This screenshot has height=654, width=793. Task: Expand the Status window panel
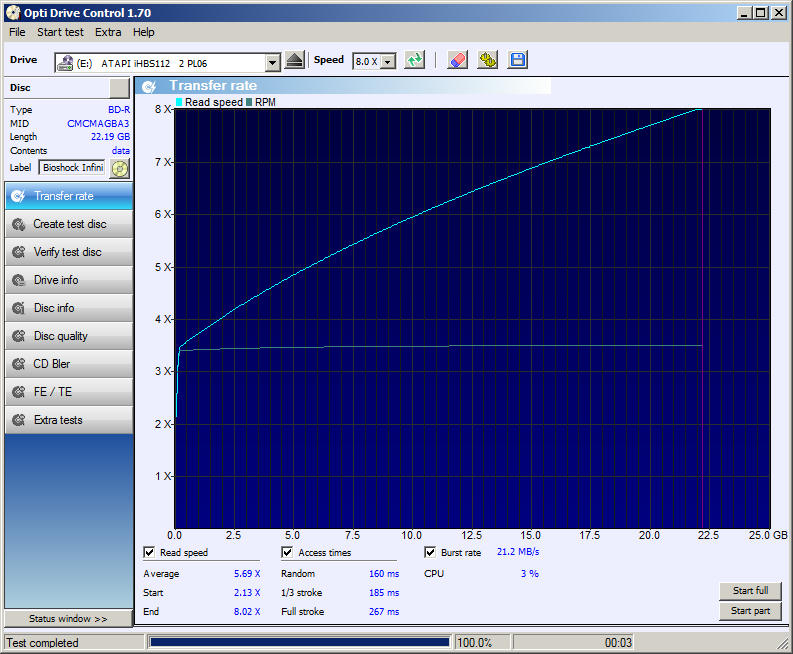(x=68, y=619)
